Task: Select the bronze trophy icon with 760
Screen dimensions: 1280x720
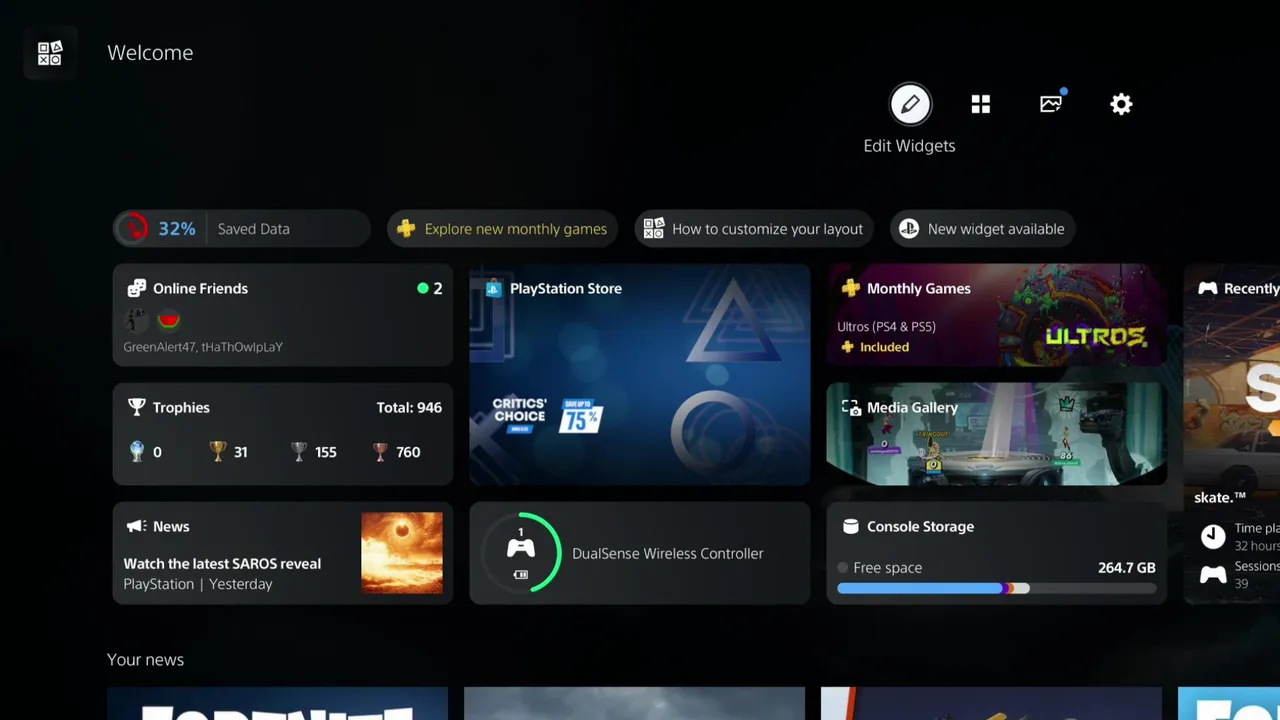Action: (x=380, y=452)
